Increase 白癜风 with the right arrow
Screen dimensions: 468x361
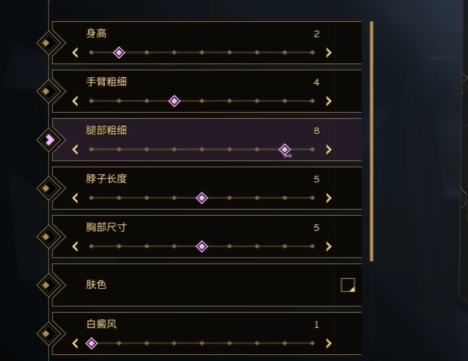point(329,343)
